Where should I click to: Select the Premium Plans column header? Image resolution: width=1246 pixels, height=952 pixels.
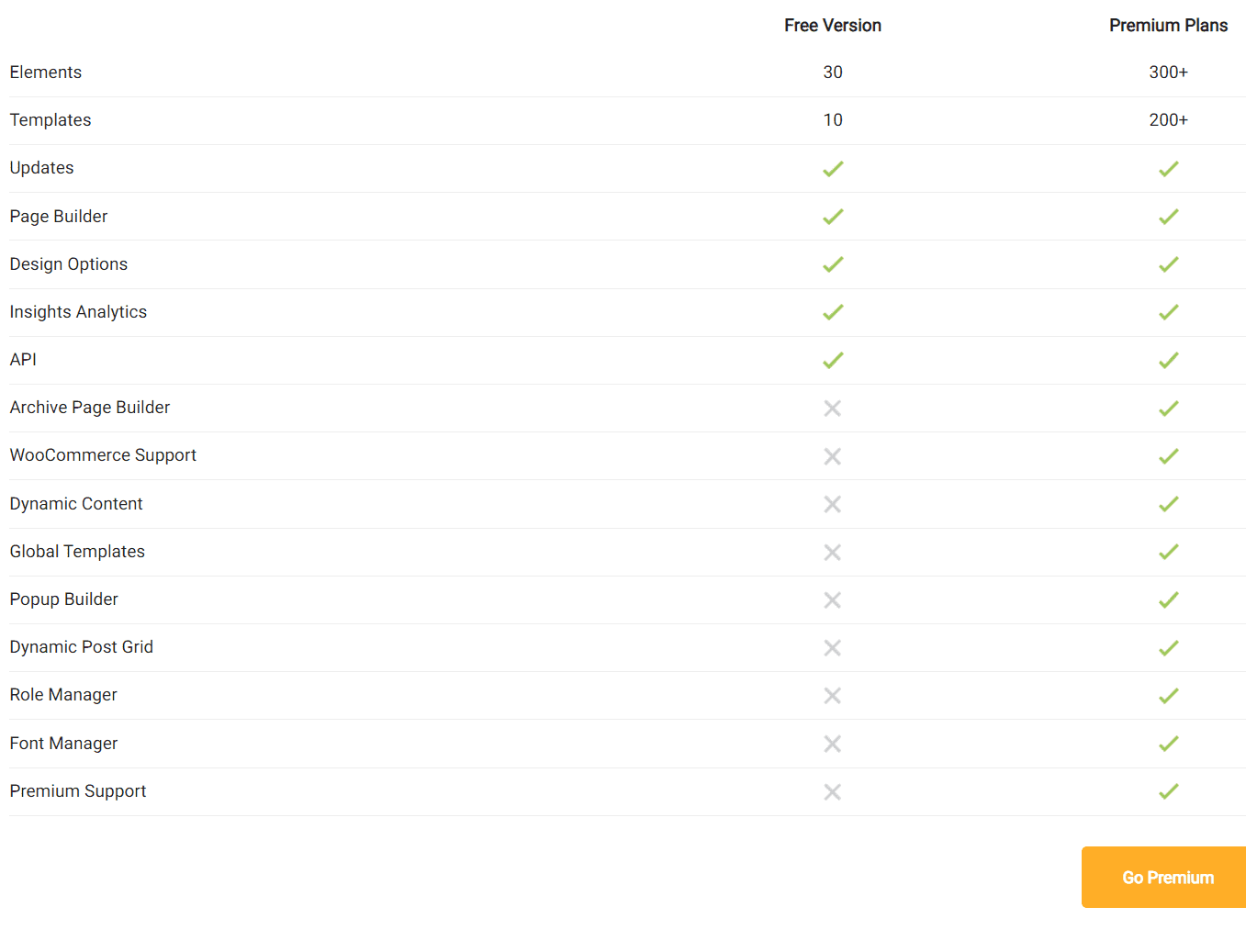click(x=1168, y=26)
